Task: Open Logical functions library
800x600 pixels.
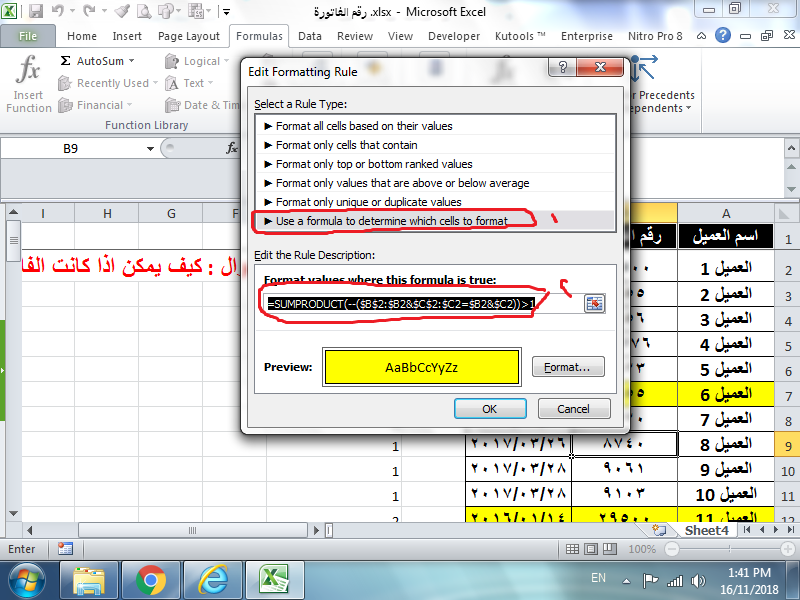Action: pyautogui.click(x=197, y=61)
